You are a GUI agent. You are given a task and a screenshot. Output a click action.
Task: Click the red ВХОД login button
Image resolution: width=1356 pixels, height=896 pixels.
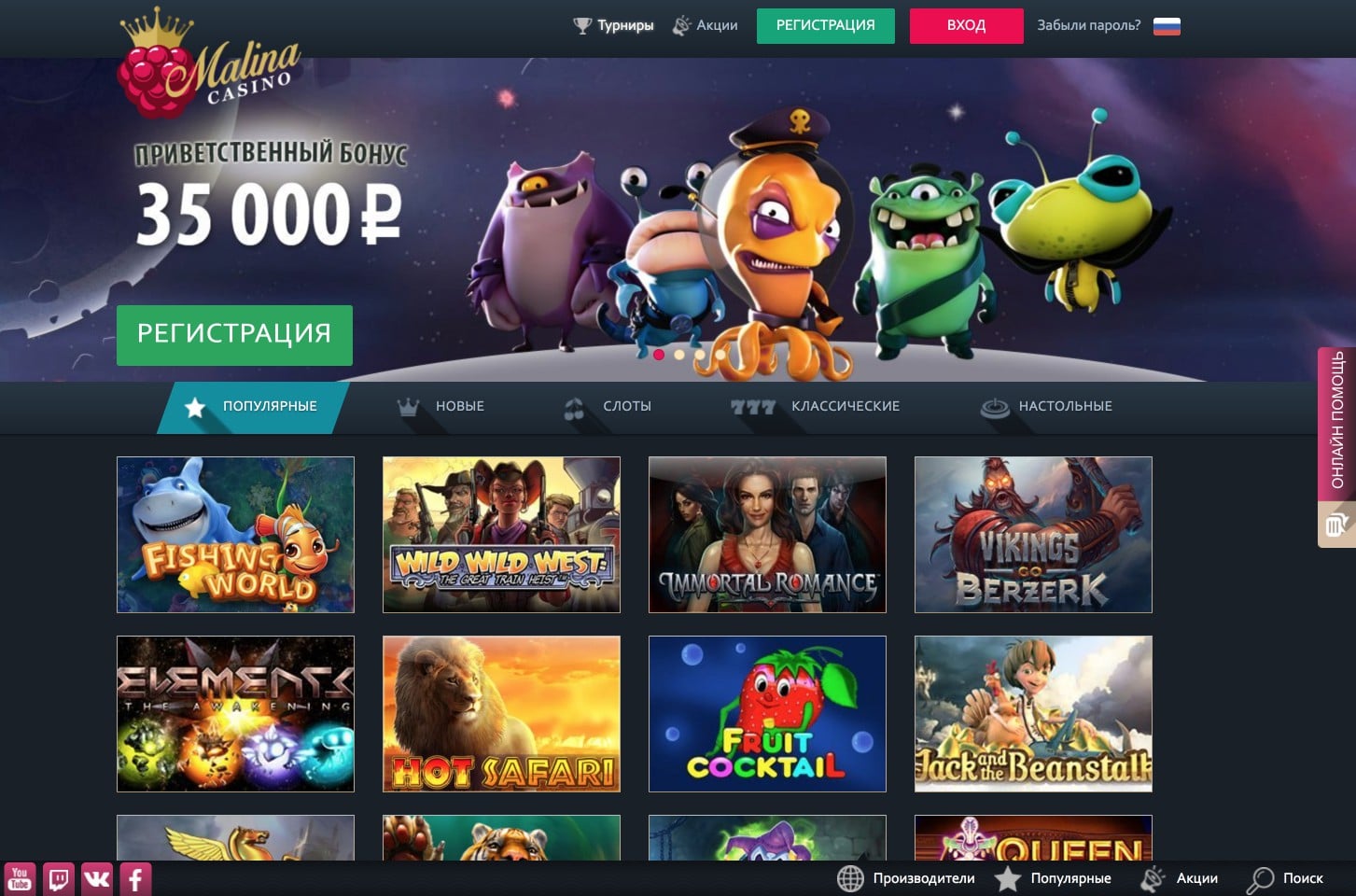tap(966, 26)
